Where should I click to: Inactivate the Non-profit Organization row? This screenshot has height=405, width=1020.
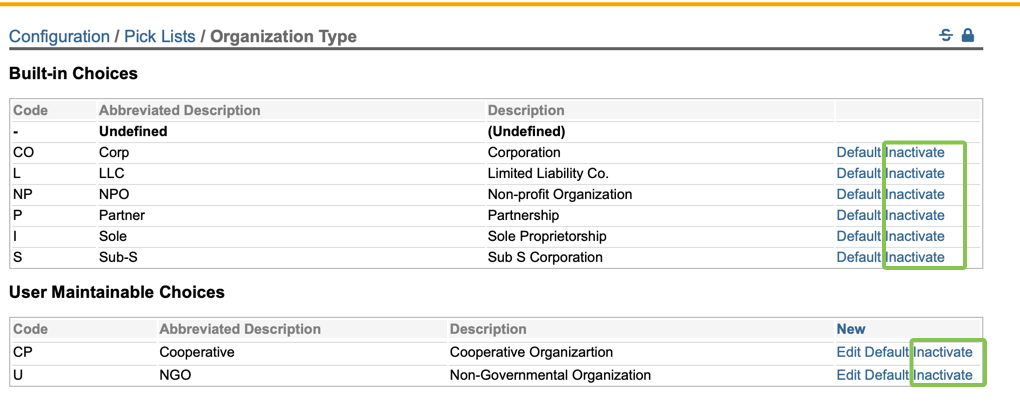(915, 195)
